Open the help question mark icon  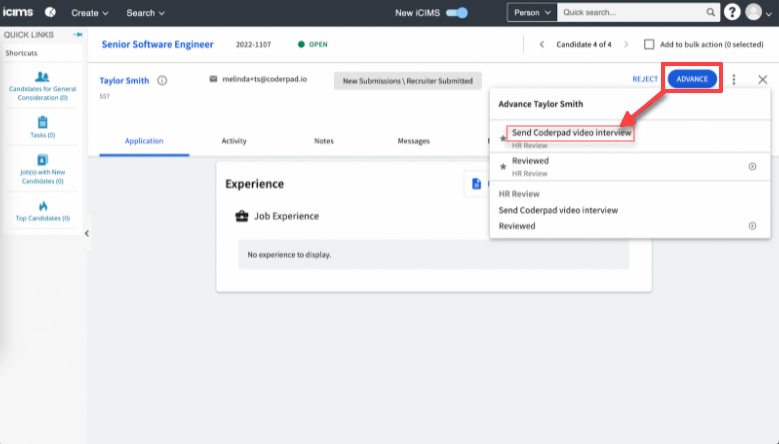(x=732, y=13)
